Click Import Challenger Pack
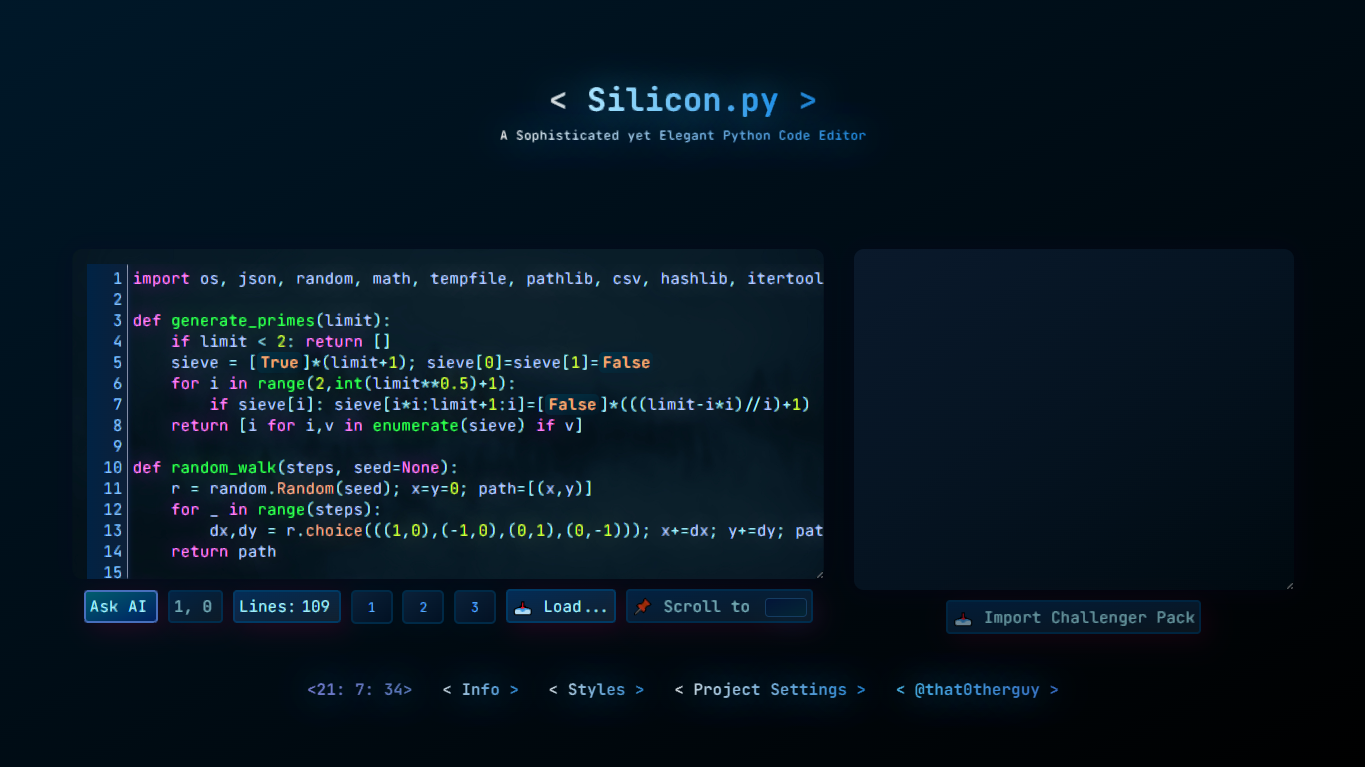Screen dimensions: 1365x767 [x=1073, y=617]
